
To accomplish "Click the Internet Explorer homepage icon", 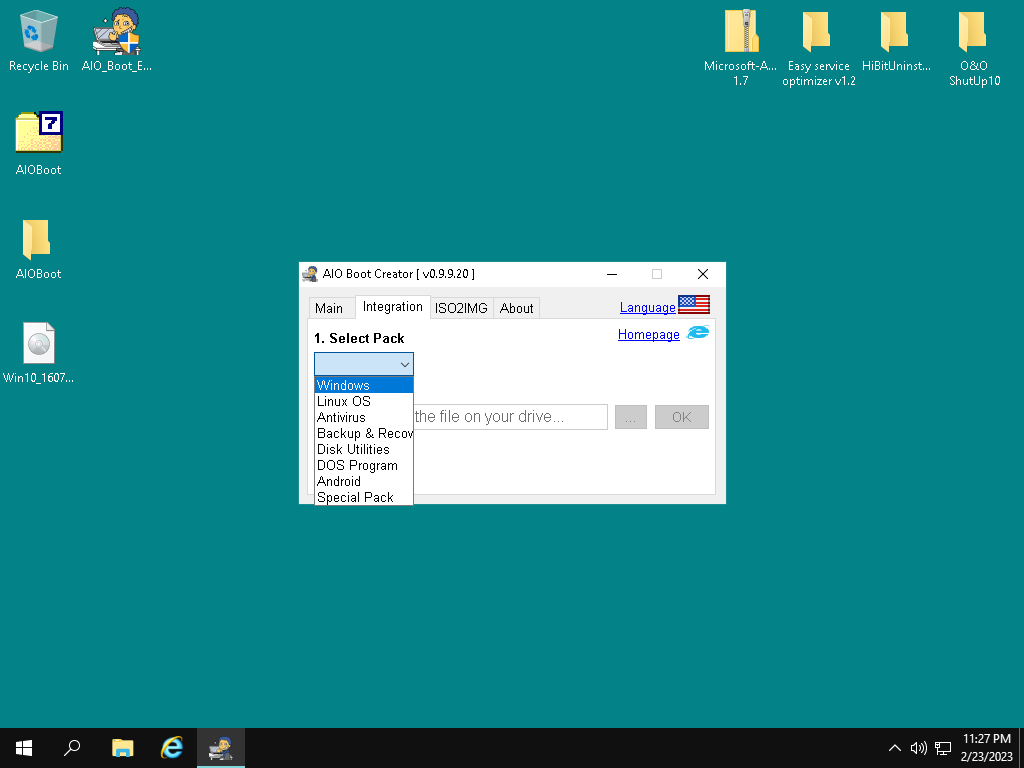I will tap(697, 333).
